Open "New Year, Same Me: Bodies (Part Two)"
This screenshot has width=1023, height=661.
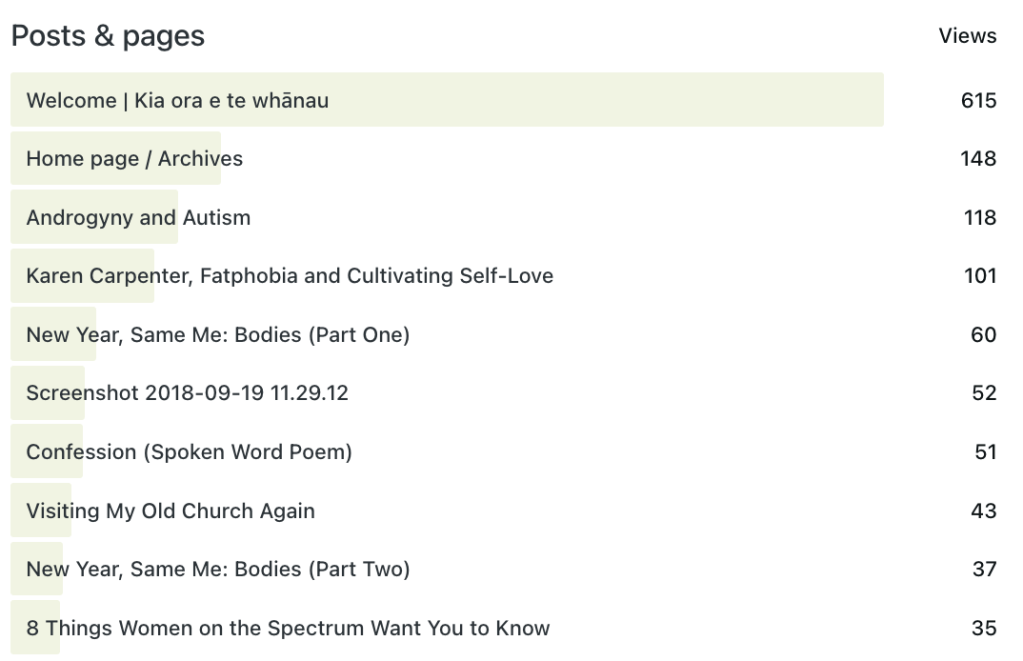pyautogui.click(x=217, y=570)
